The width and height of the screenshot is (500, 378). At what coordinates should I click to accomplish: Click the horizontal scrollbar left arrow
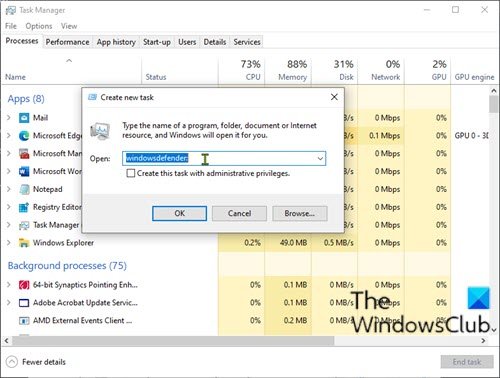click(x=6, y=341)
